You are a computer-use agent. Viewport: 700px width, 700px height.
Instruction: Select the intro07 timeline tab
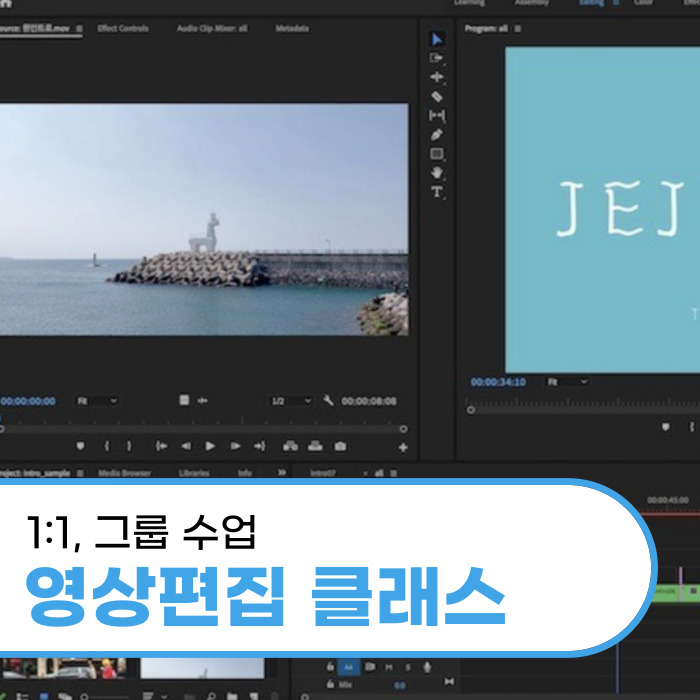pyautogui.click(x=323, y=473)
